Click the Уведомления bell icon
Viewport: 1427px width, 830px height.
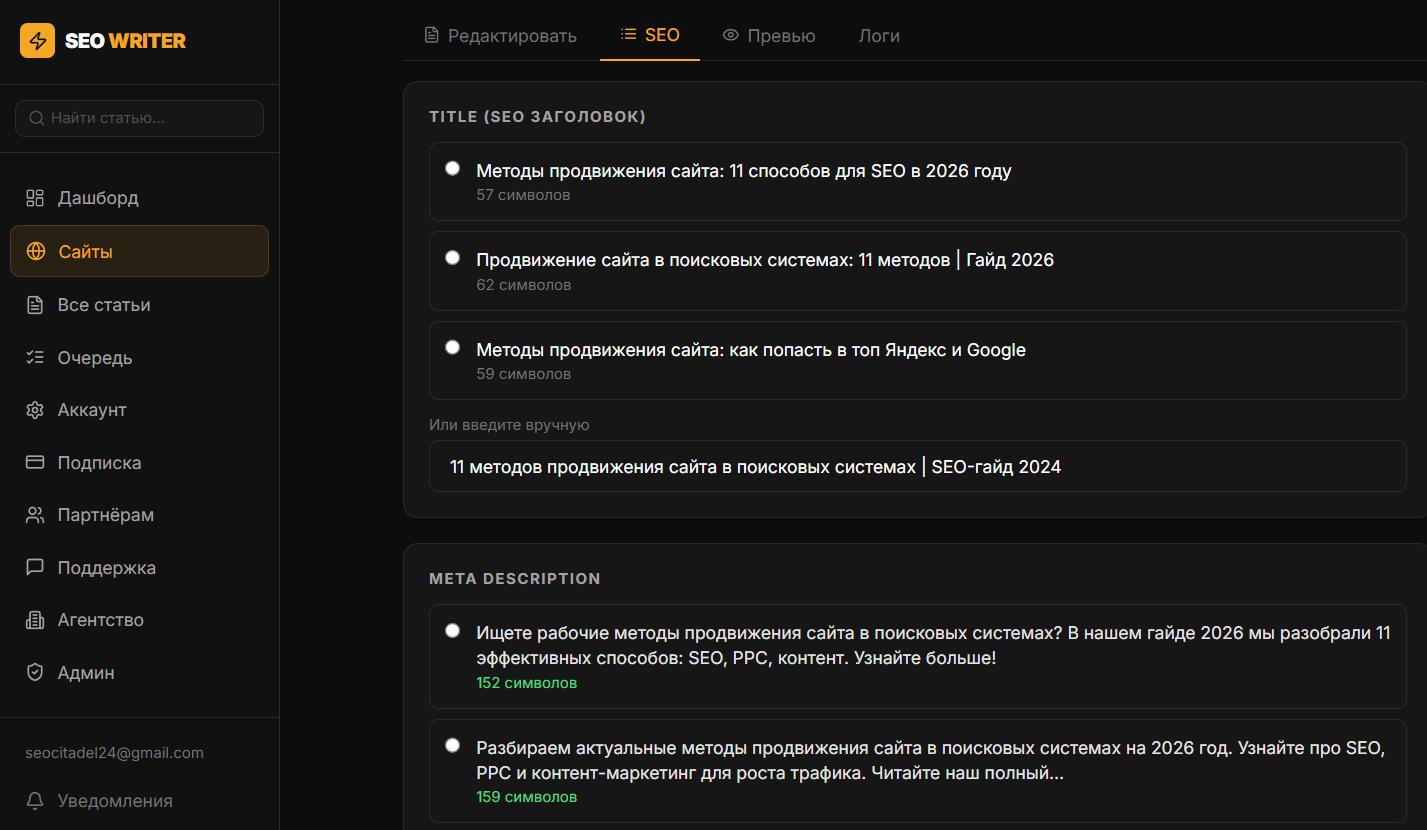tap(35, 801)
